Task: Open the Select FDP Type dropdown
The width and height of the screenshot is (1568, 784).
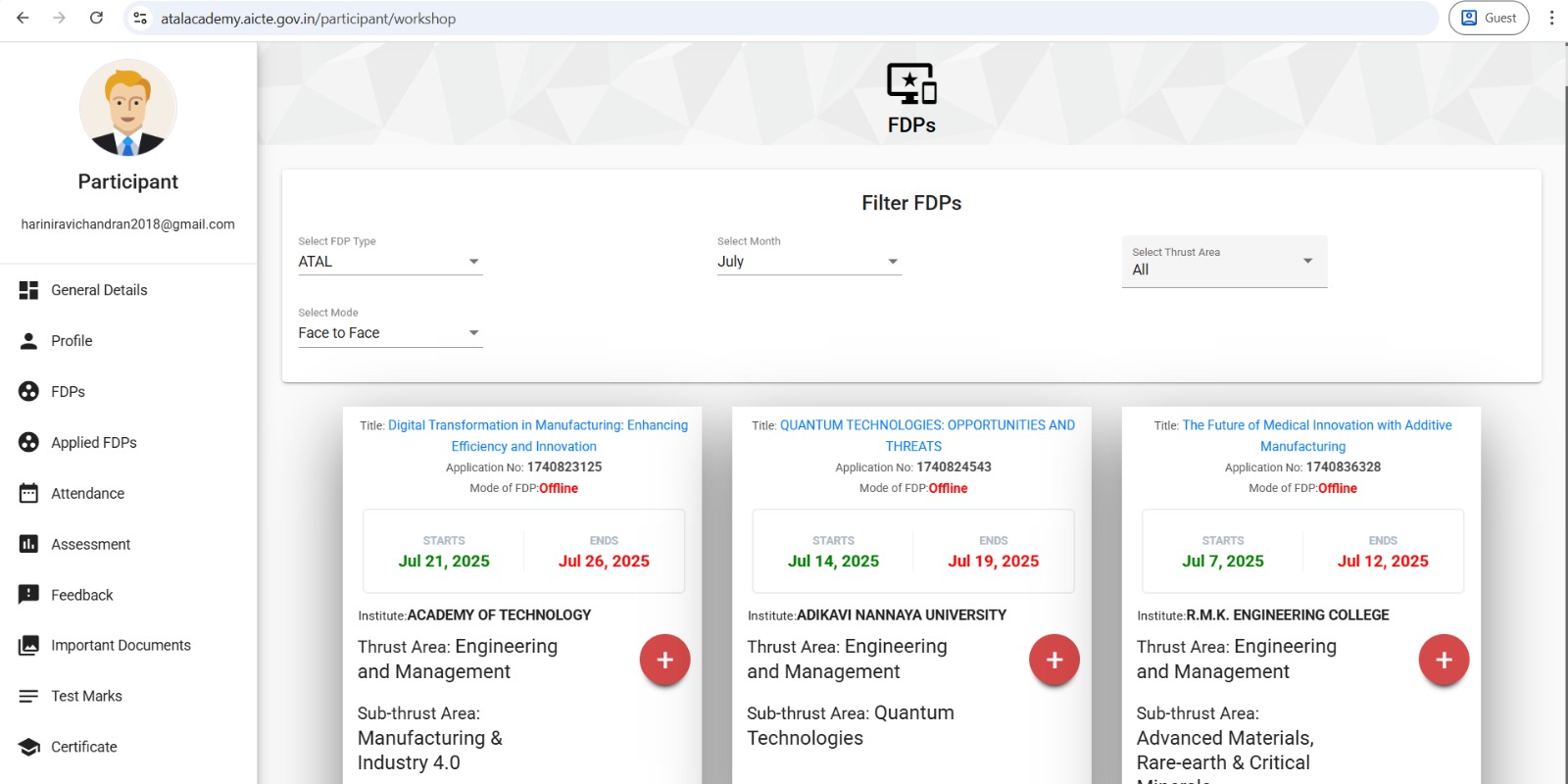Action: [390, 262]
